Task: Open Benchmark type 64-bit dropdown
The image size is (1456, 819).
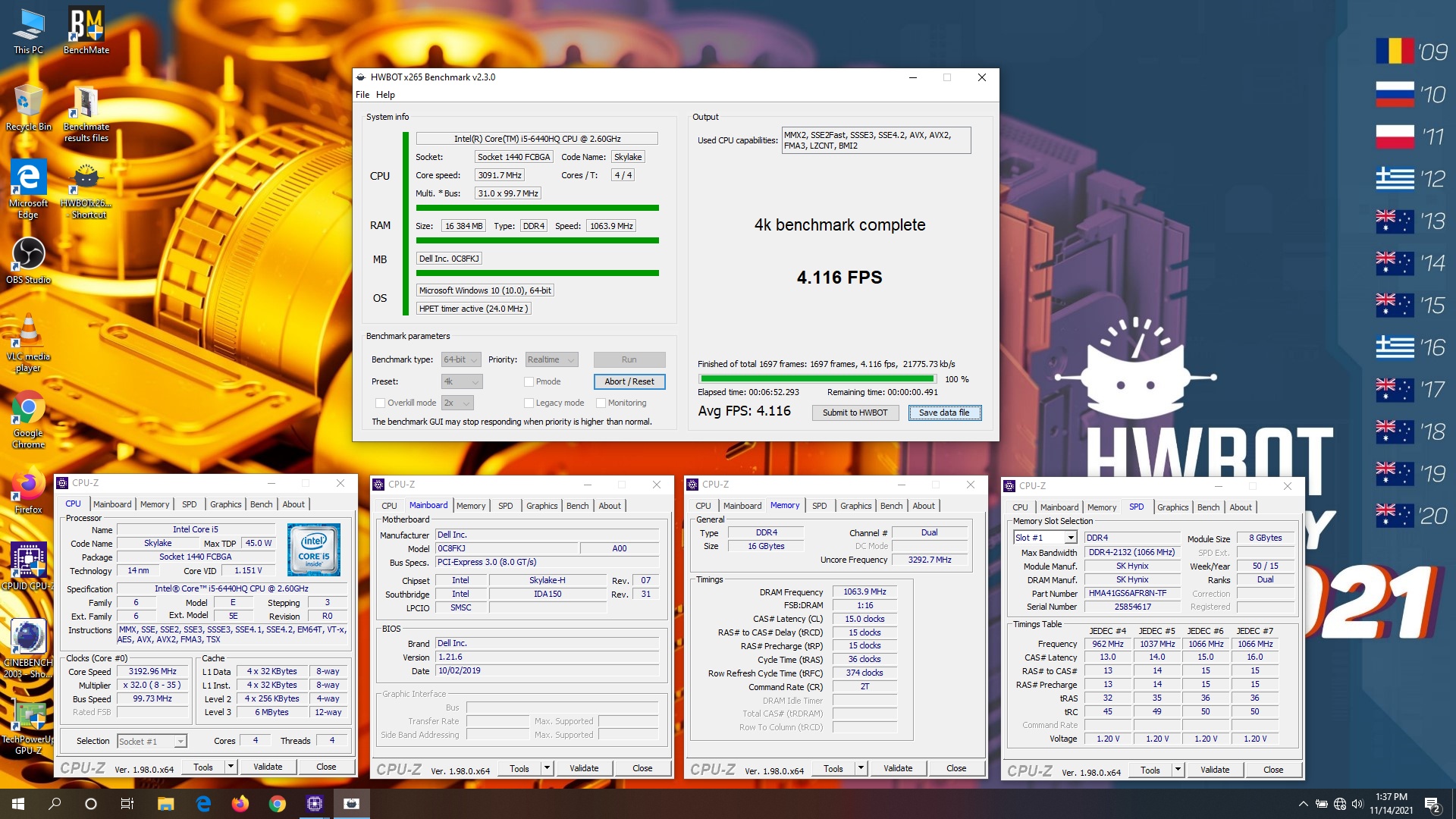Action: click(x=461, y=359)
